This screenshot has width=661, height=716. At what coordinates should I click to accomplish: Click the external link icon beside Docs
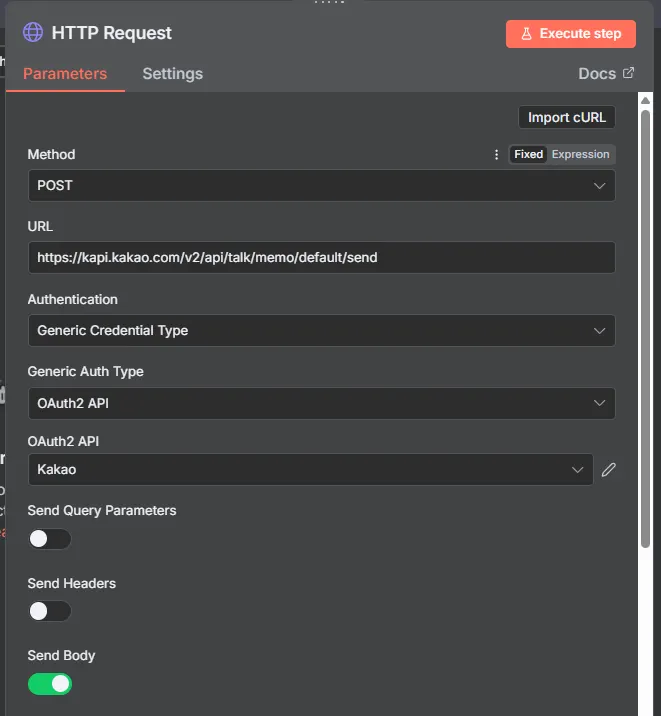click(628, 73)
